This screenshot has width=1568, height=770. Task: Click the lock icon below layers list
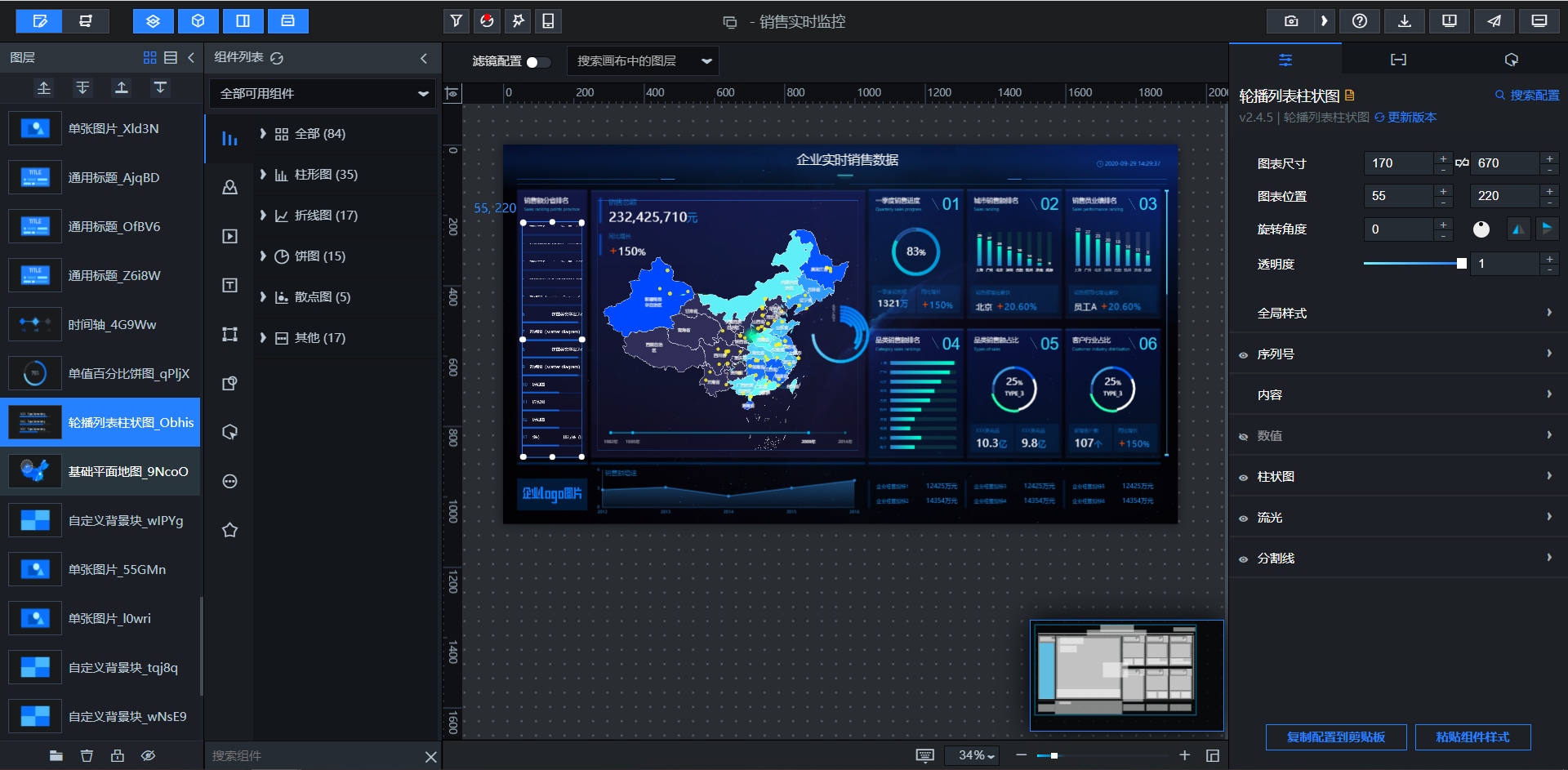pos(118,755)
